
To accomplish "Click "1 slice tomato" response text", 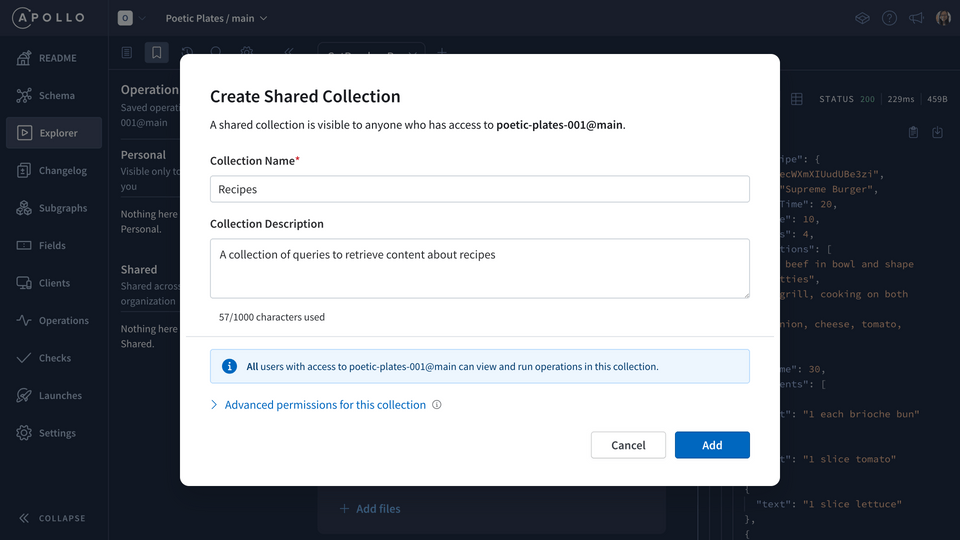I will (849, 459).
